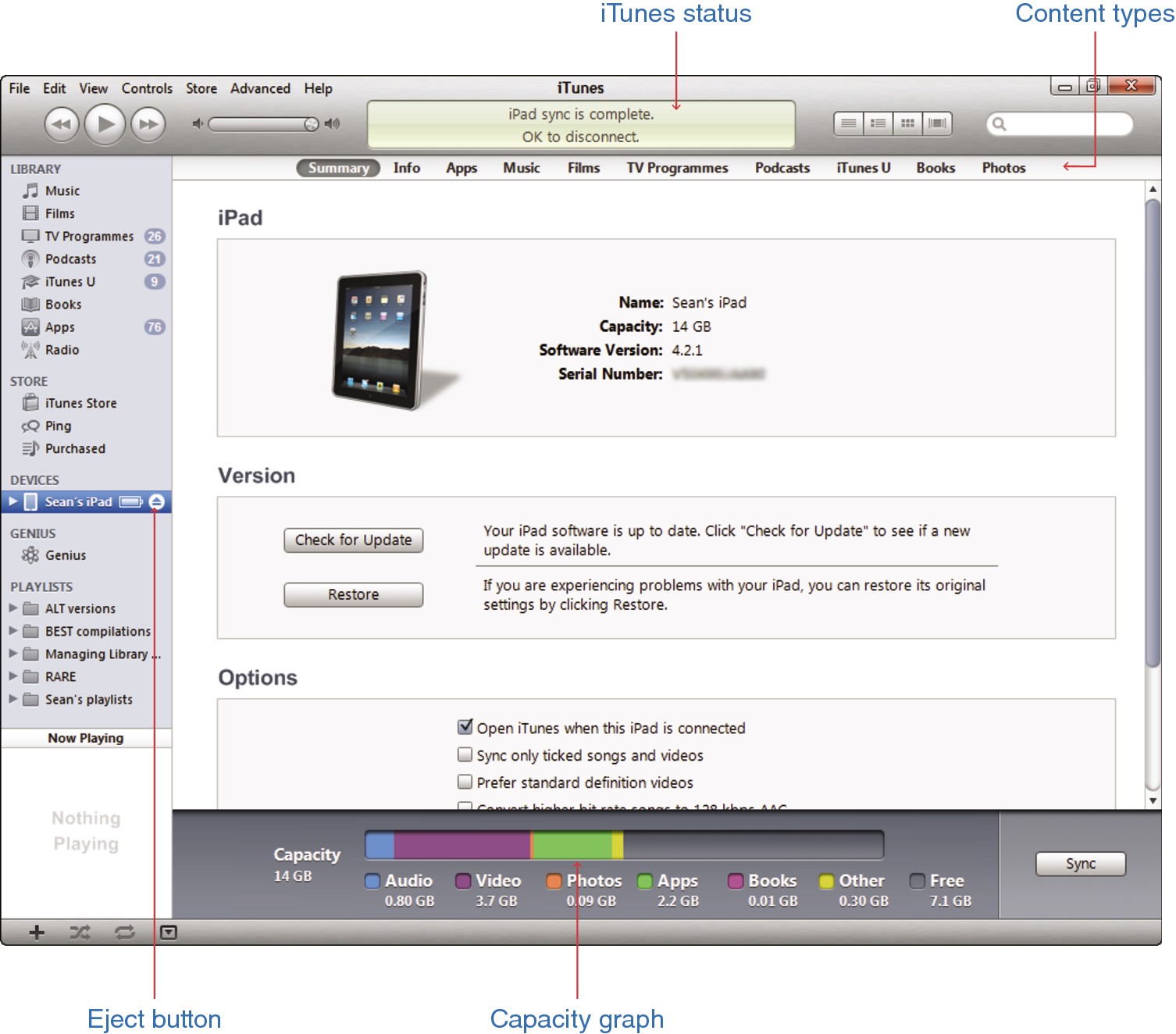Click the loud speaker icon right of volume
Screen dimensions: 1176x1034
coord(333,123)
